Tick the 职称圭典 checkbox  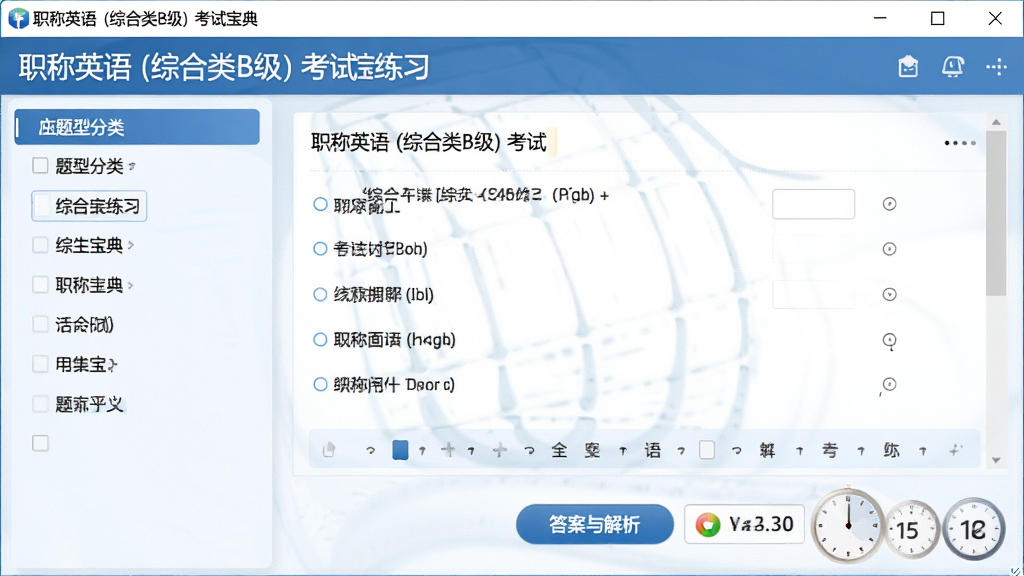pos(40,285)
